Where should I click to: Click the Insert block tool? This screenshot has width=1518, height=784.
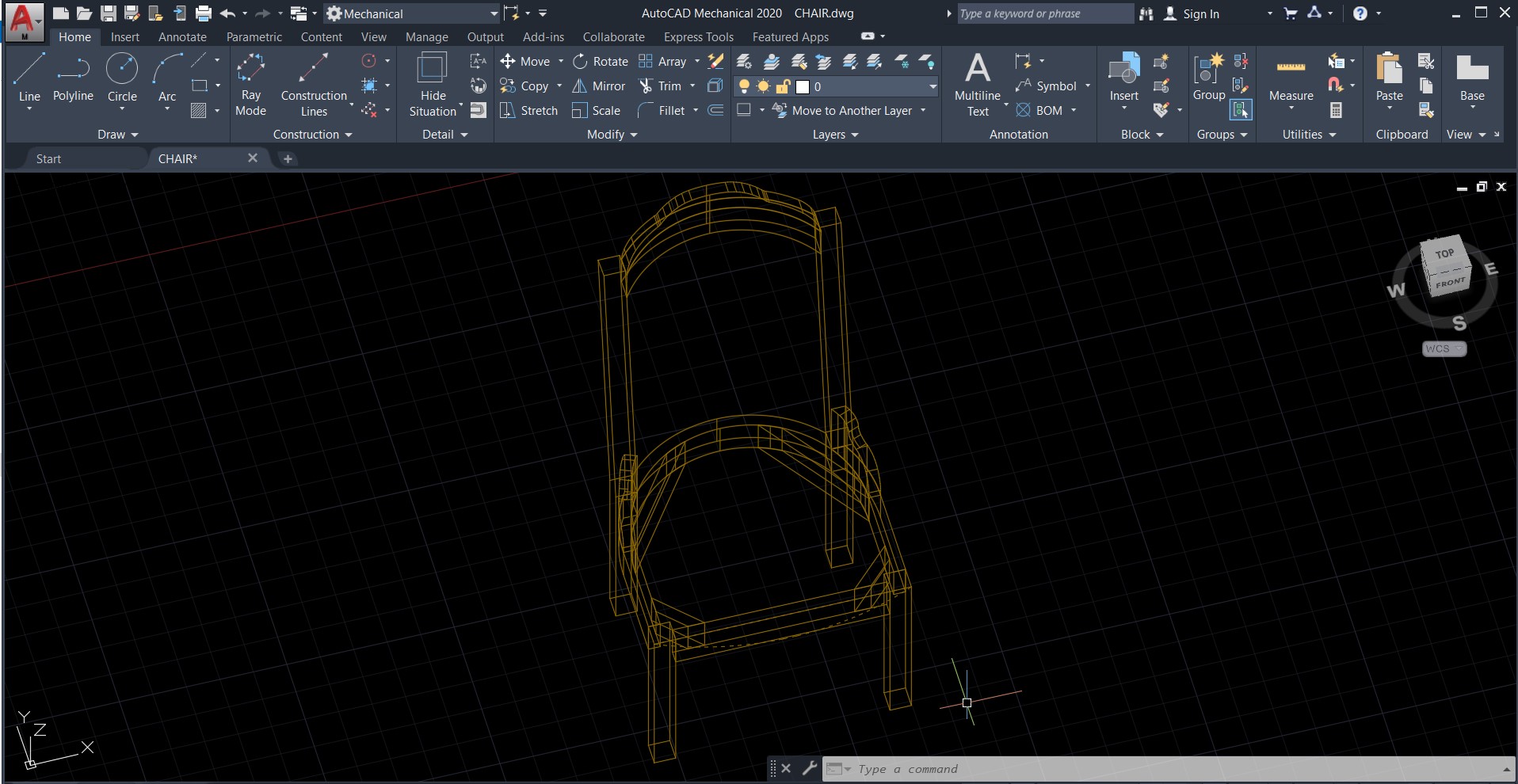pos(1123,78)
